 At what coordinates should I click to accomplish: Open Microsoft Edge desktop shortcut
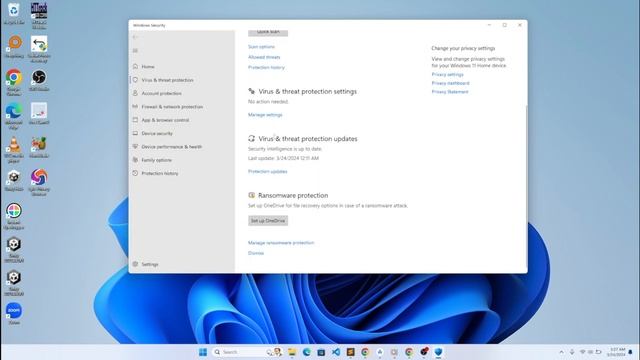tap(13, 116)
